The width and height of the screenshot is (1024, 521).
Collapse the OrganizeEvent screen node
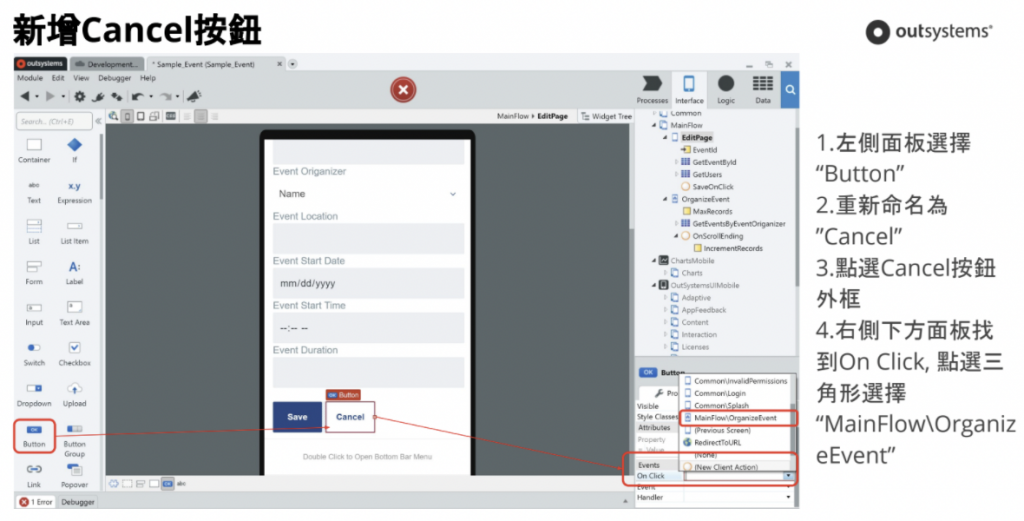point(665,199)
